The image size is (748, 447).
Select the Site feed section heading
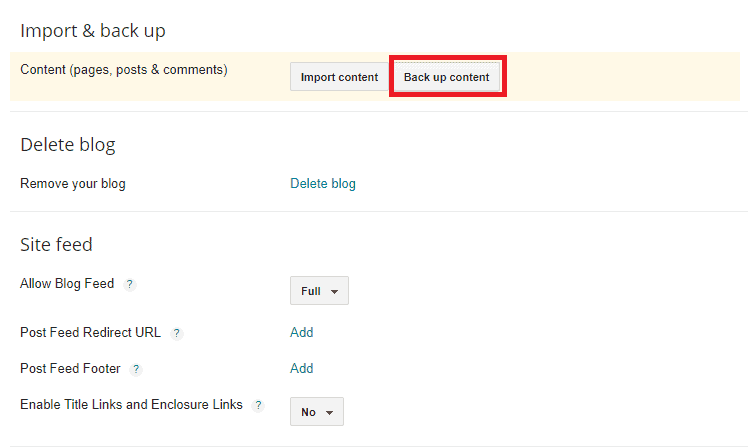click(x=56, y=245)
